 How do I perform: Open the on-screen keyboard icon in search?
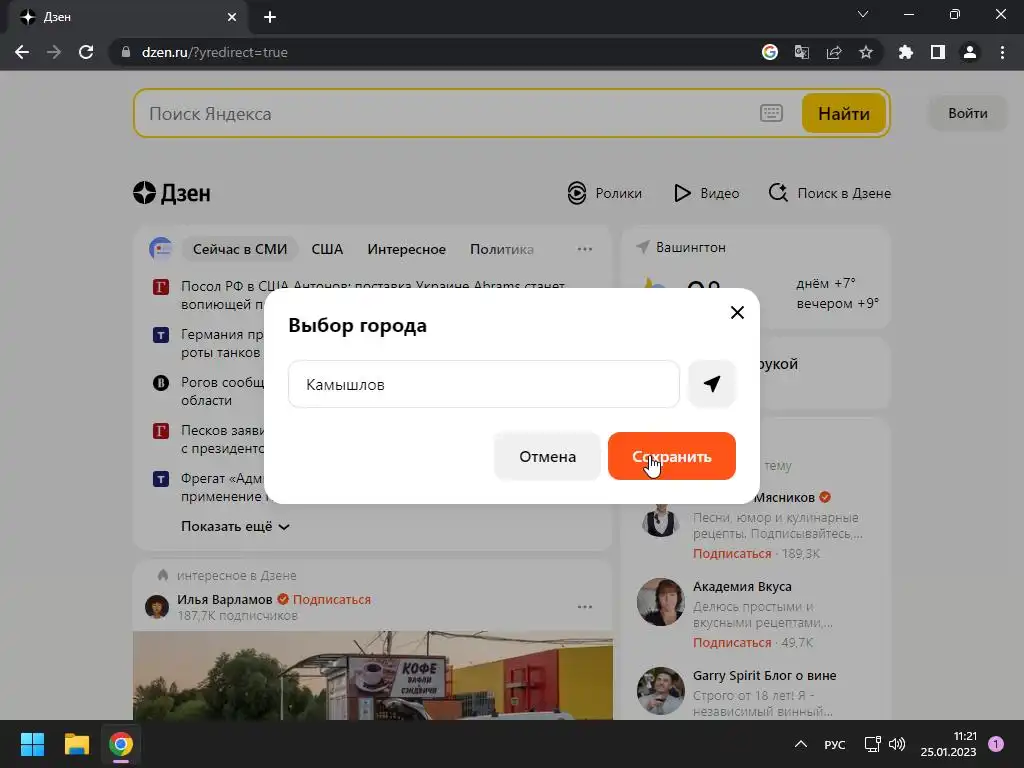771,113
